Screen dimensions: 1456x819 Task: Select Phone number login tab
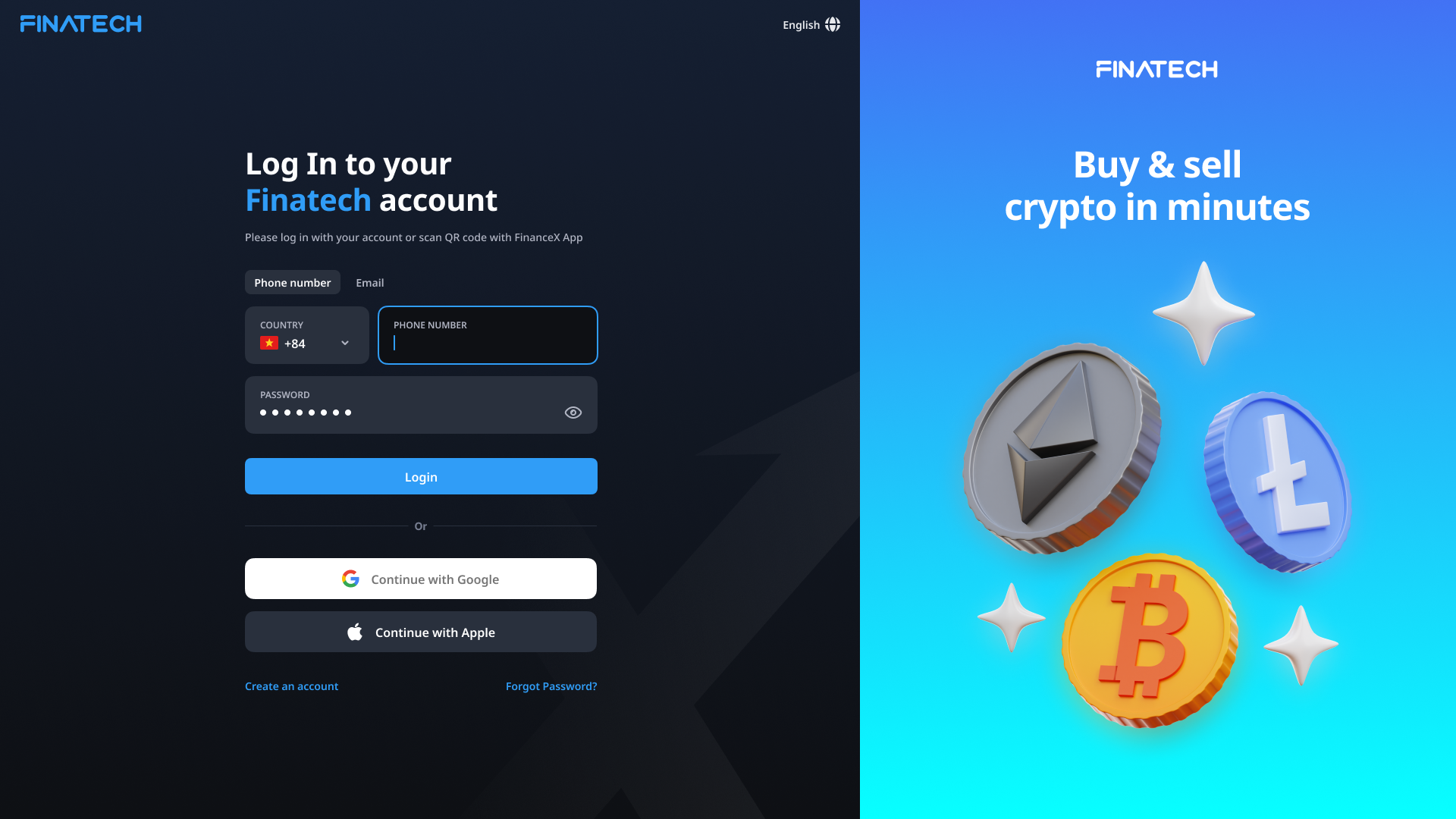[x=292, y=282]
